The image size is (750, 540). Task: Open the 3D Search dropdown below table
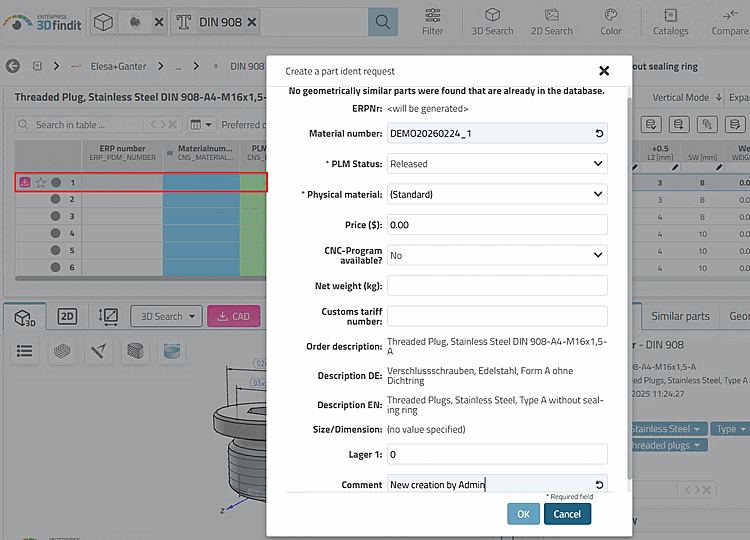(x=166, y=316)
